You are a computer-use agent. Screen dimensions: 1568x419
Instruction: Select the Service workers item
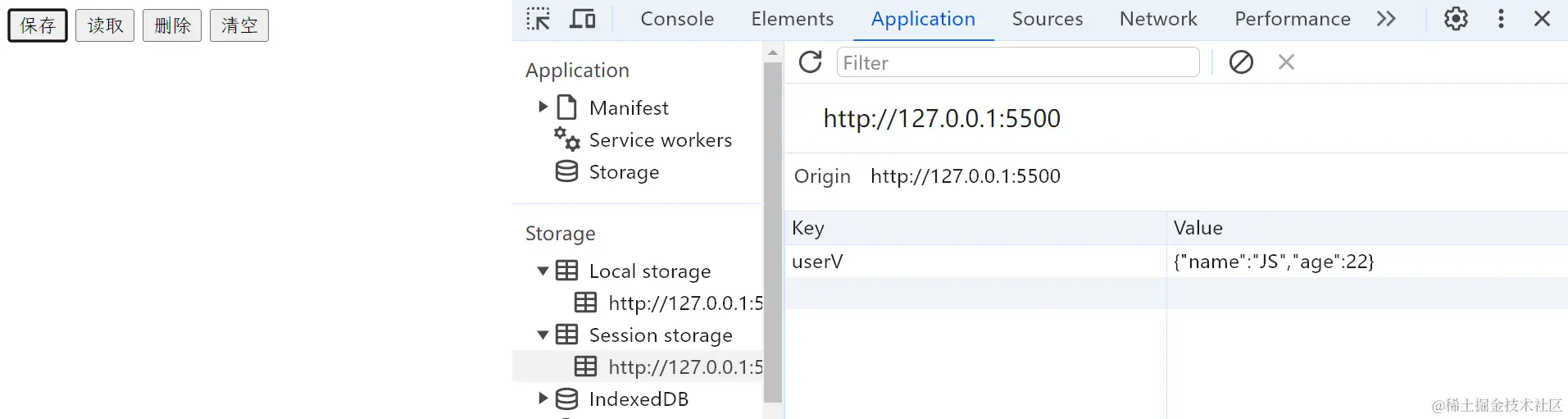pos(660,140)
